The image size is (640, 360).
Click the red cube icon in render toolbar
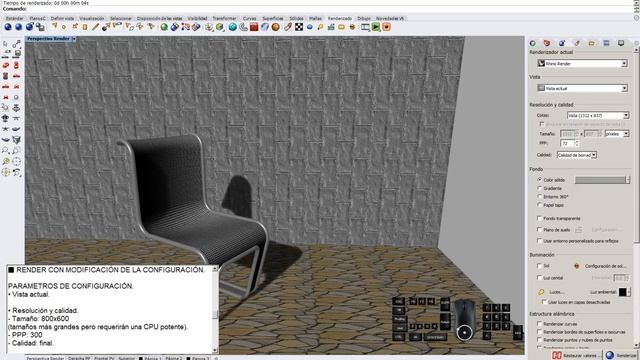coord(254,27)
